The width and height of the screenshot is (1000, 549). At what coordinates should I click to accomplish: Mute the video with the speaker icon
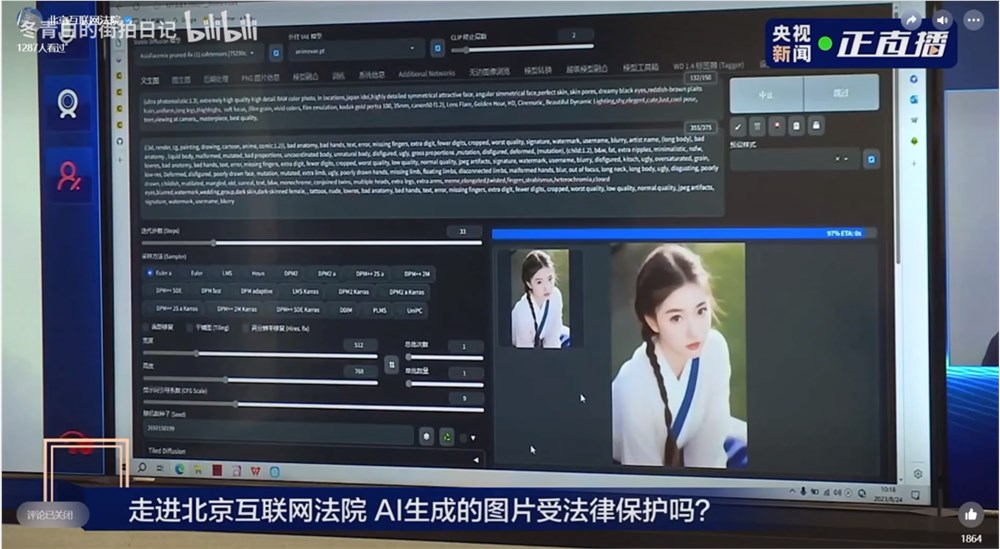(x=942, y=20)
